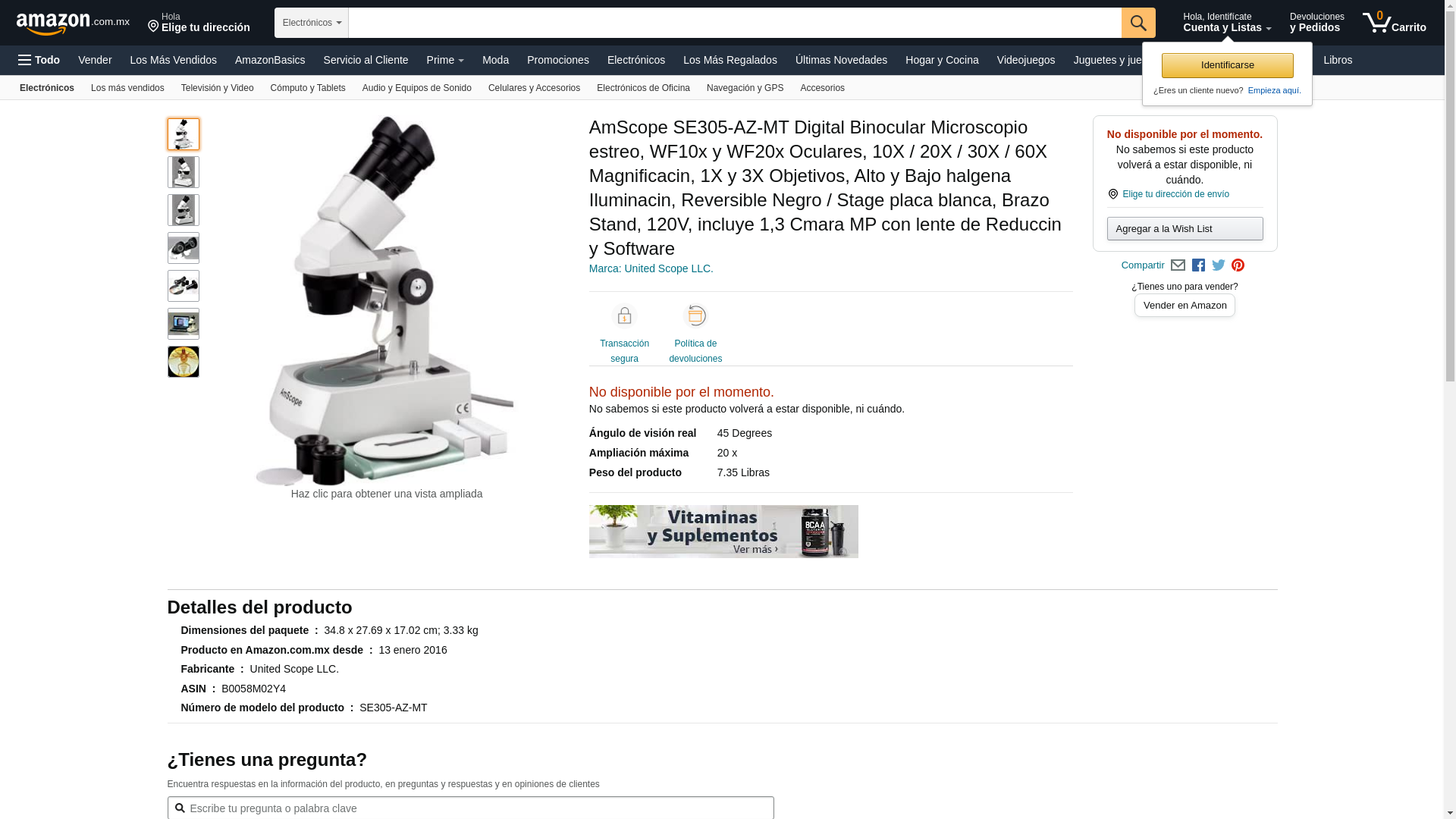Open the return policy box icon
Viewport: 1456px width, 819px height.
tap(695, 315)
